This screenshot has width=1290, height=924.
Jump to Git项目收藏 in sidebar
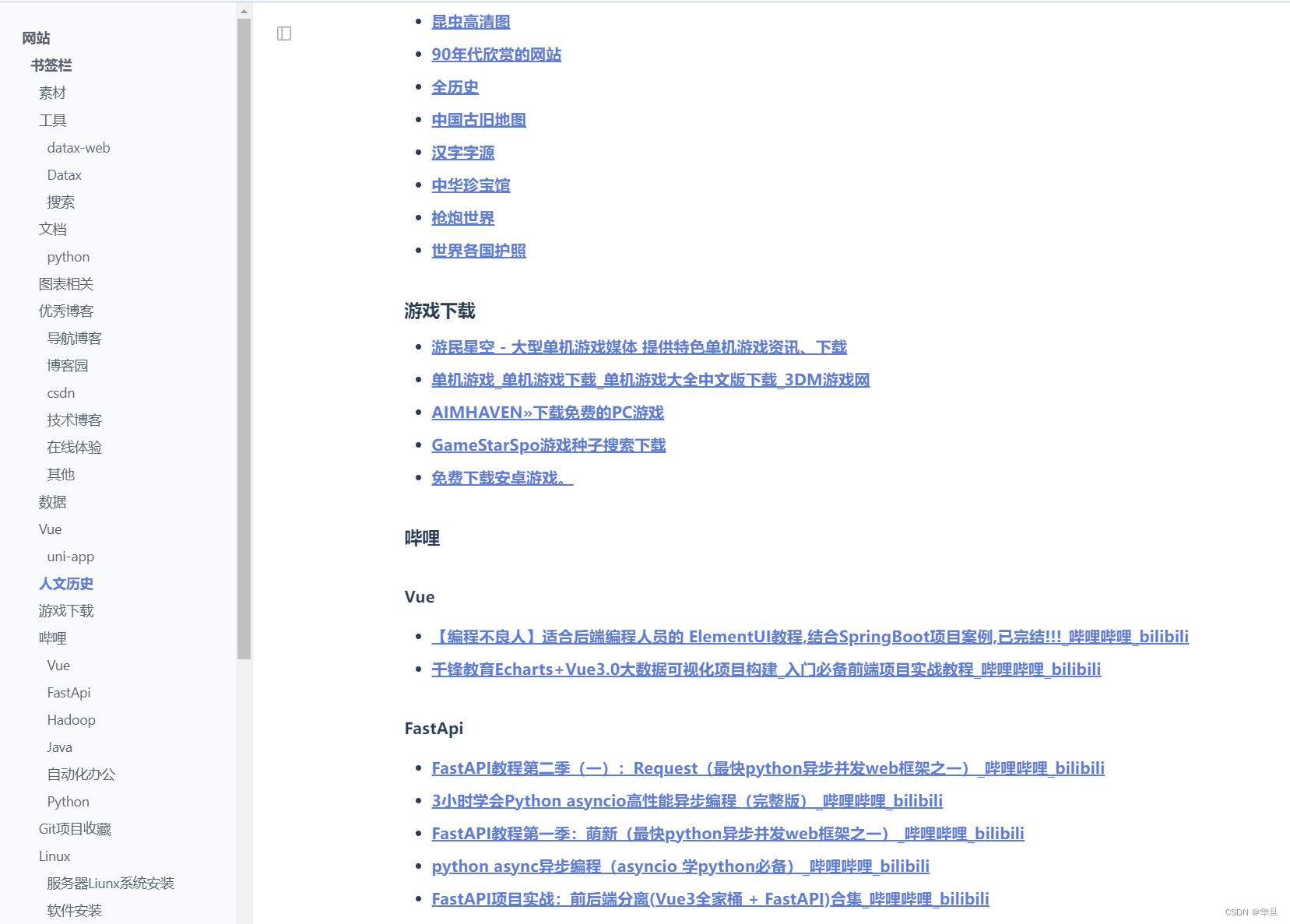(x=76, y=828)
